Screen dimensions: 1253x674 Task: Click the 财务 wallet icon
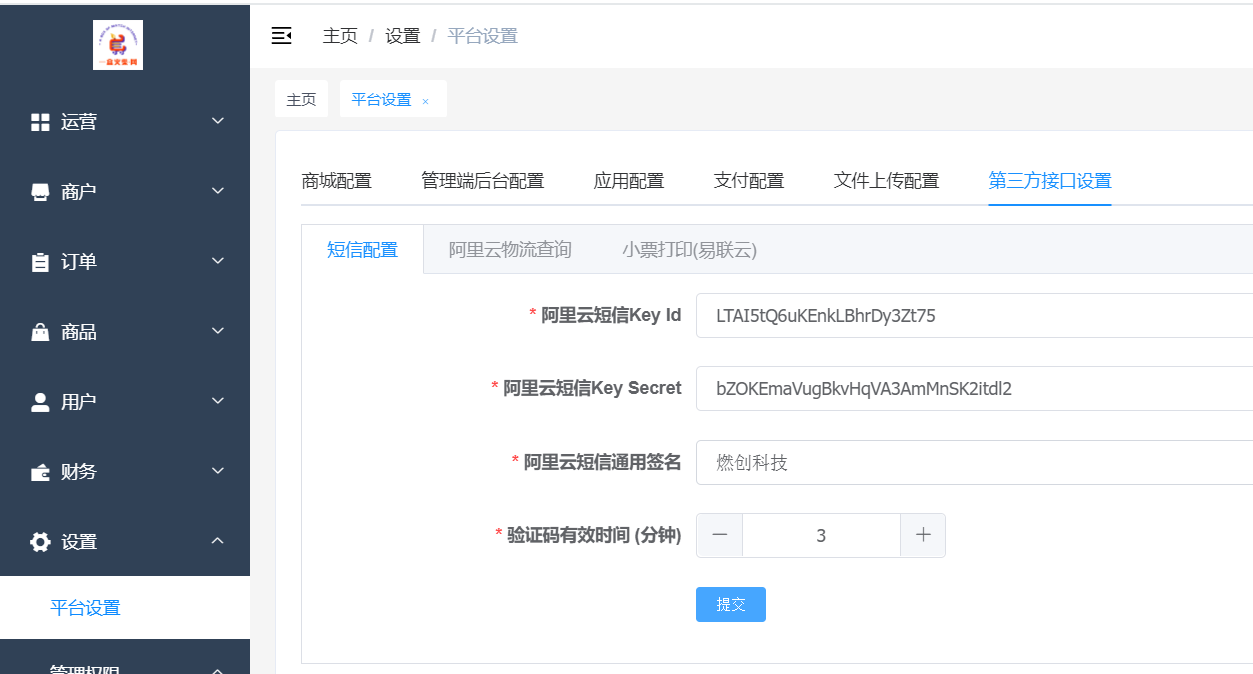pos(40,472)
